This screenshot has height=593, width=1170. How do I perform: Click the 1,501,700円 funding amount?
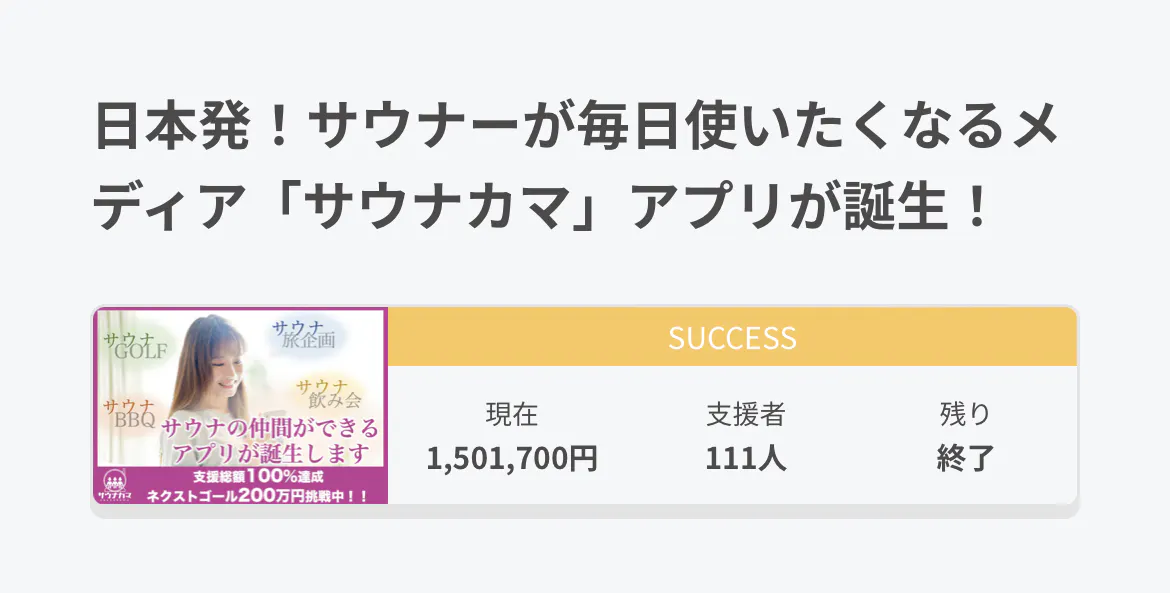pyautogui.click(x=512, y=458)
